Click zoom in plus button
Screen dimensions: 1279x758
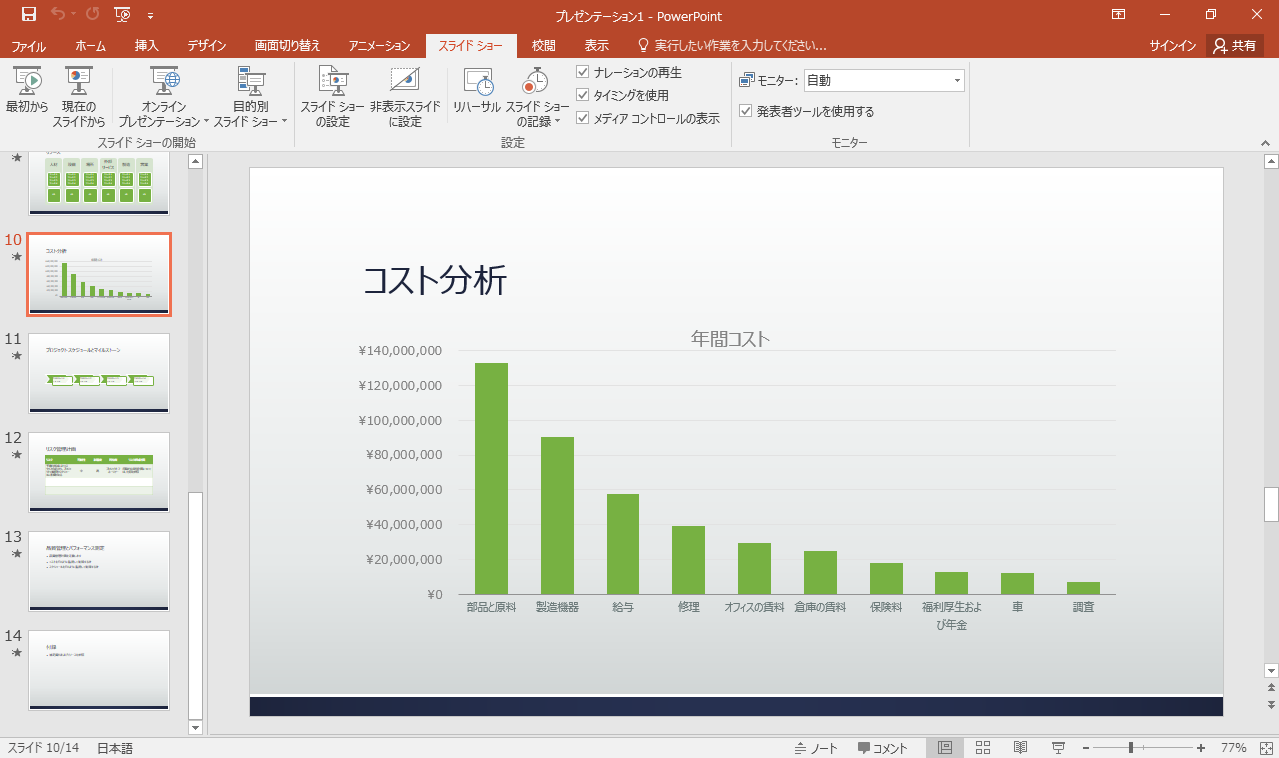pos(1200,748)
